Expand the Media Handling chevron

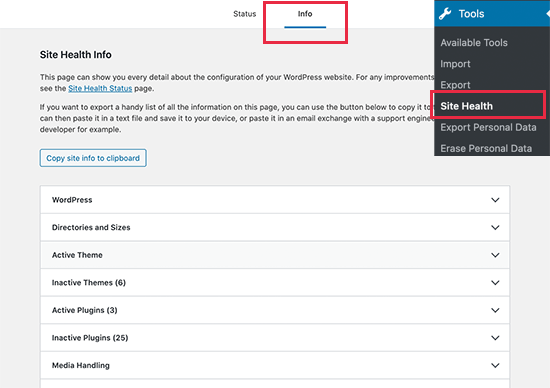pyautogui.click(x=495, y=366)
